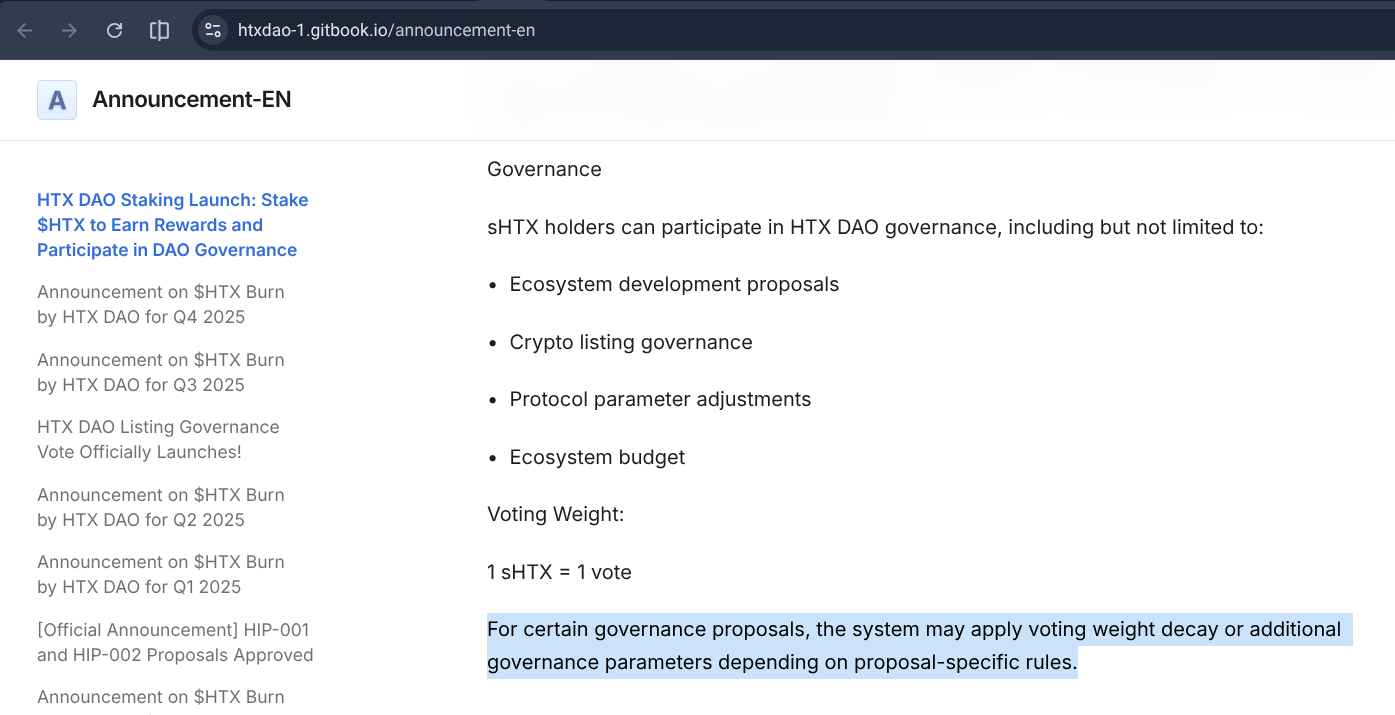1395x715 pixels.
Task: Open HIP-001 and HIP-002 Proposals Approved page
Action: click(175, 642)
